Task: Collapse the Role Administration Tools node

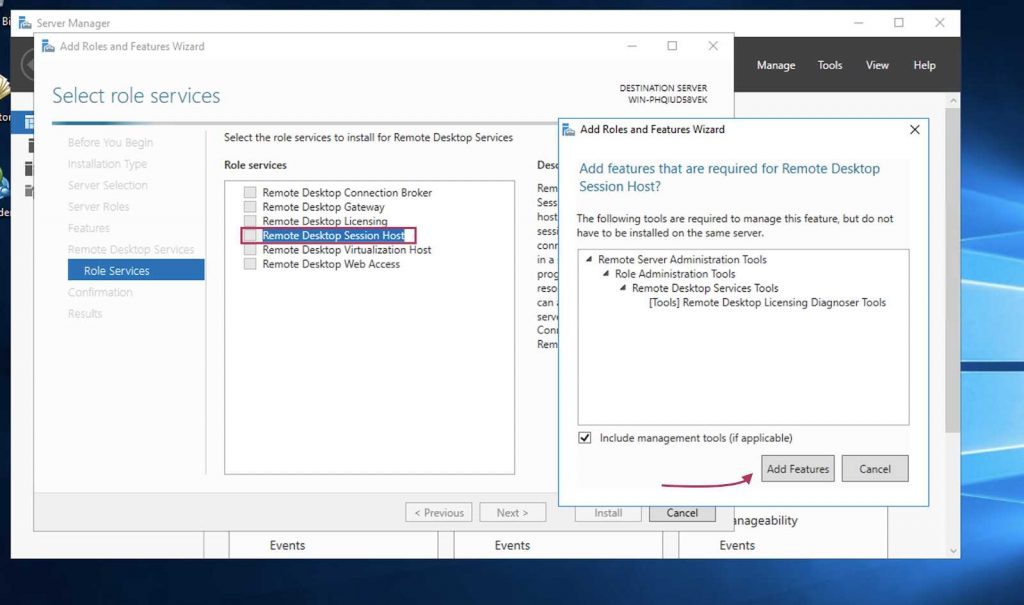Action: 607,274
